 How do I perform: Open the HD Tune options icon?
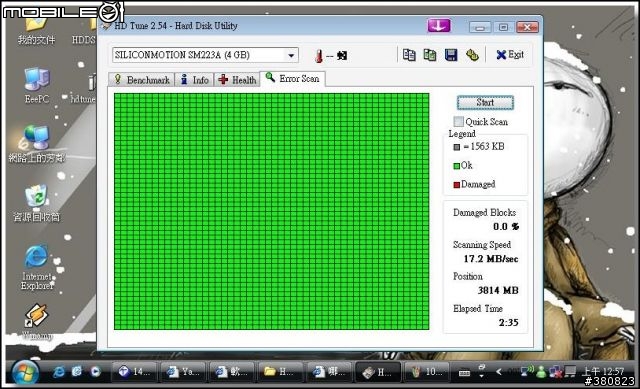(472, 55)
